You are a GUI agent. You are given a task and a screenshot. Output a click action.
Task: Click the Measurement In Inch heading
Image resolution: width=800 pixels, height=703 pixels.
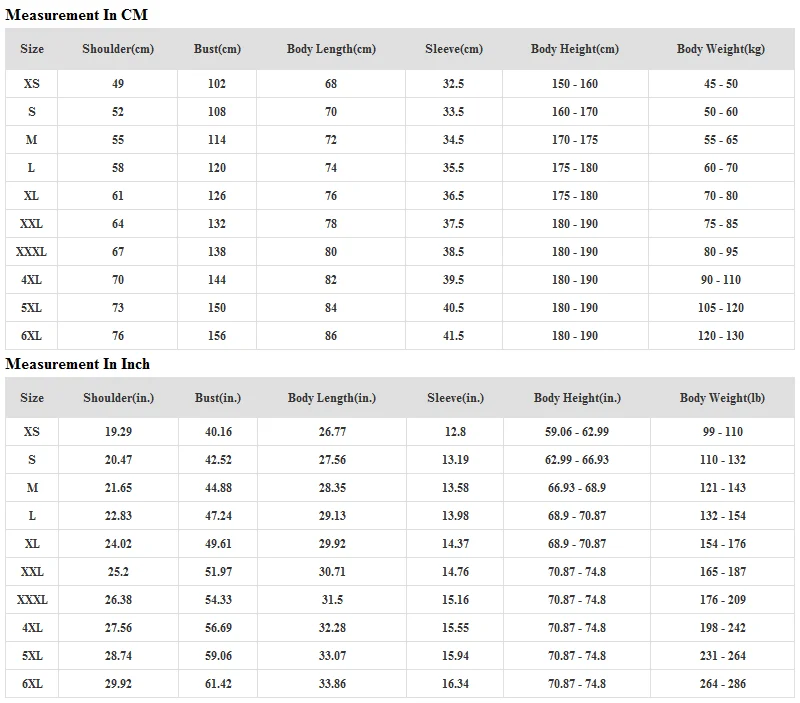point(78,364)
